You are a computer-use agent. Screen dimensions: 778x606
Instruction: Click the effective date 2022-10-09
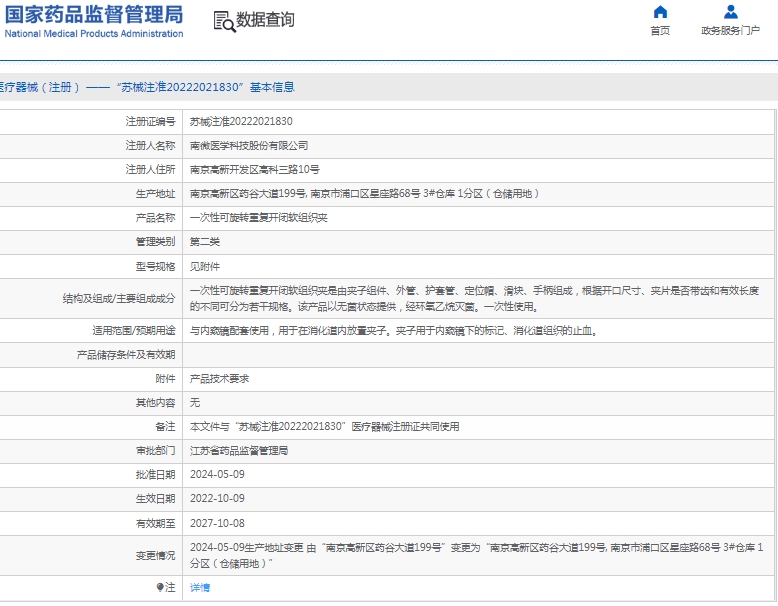pos(217,498)
